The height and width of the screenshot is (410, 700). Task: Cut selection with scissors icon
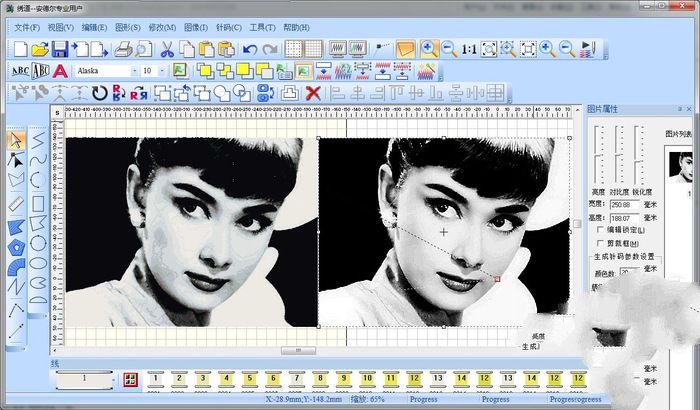[x=167, y=49]
